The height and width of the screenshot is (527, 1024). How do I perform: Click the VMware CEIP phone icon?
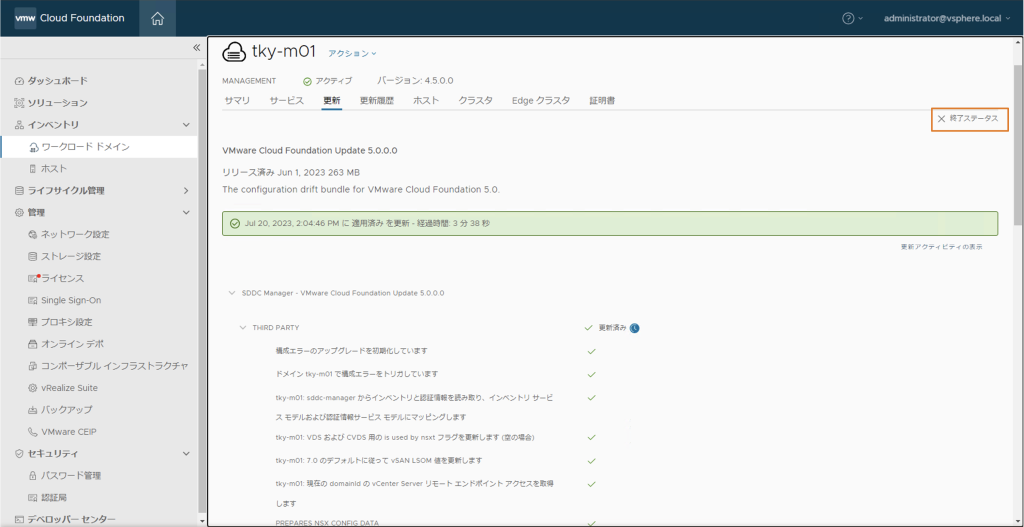[x=33, y=432]
